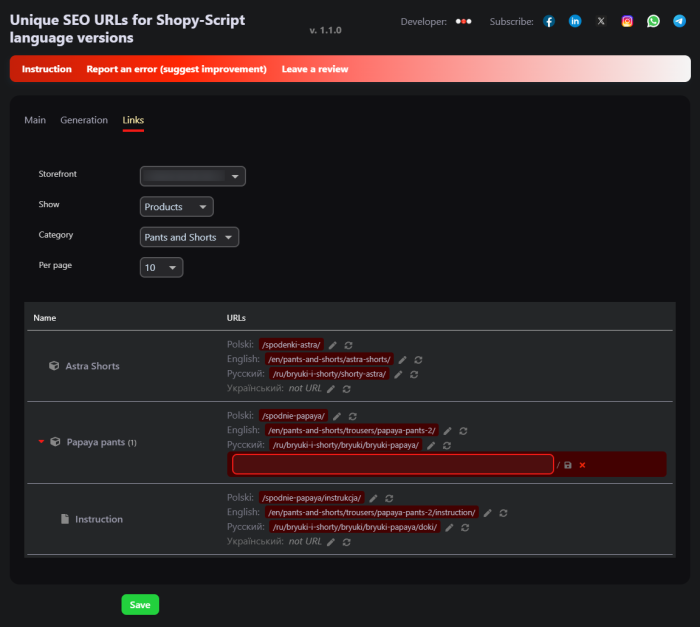700x627 pixels.
Task: Click the Astra Shorts product name
Action: (x=92, y=366)
